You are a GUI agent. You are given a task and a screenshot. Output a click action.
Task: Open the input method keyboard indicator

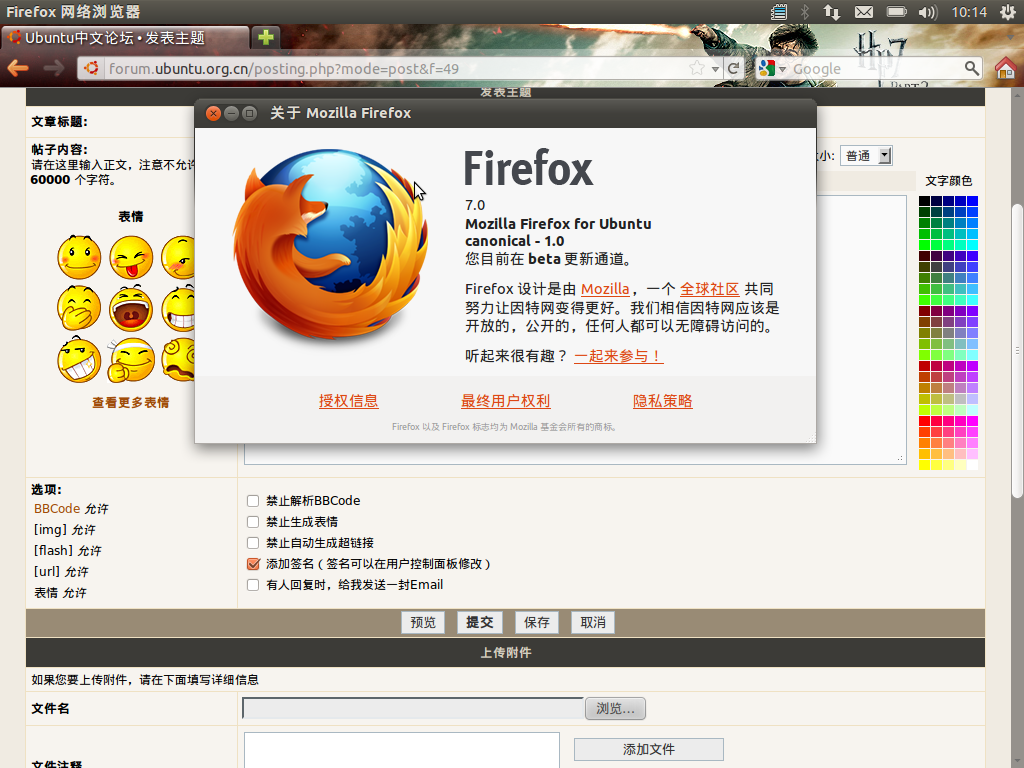[x=778, y=12]
